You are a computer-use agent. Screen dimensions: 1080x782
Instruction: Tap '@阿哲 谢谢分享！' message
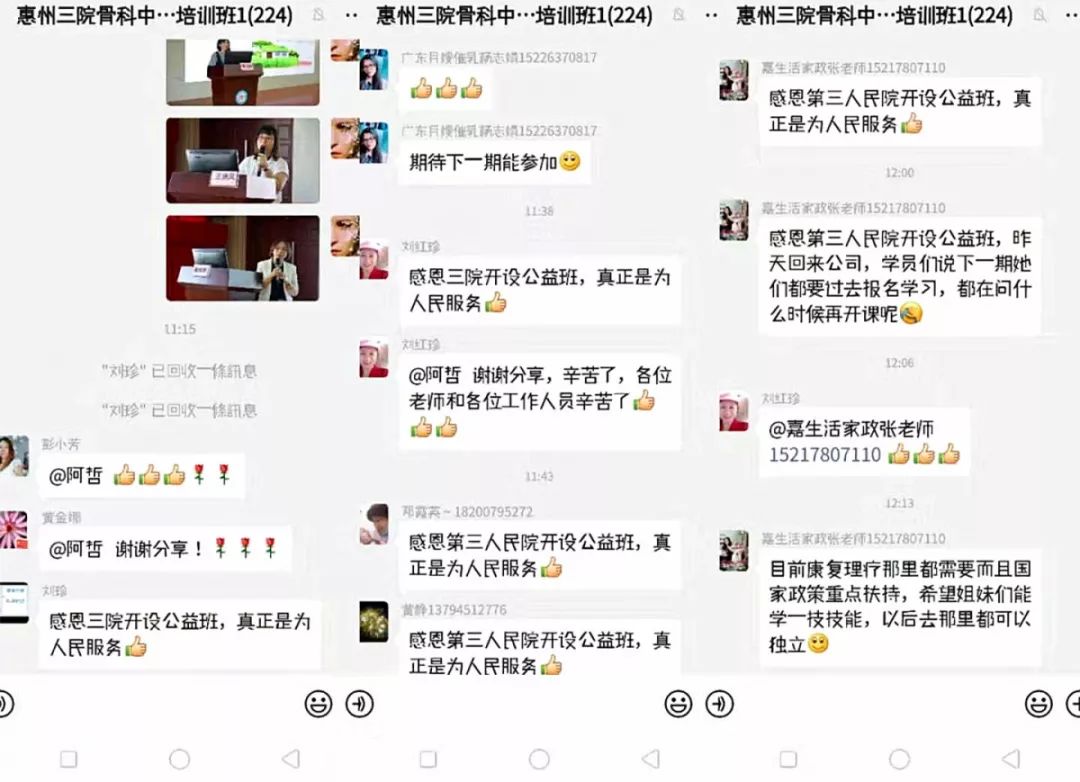click(165, 549)
